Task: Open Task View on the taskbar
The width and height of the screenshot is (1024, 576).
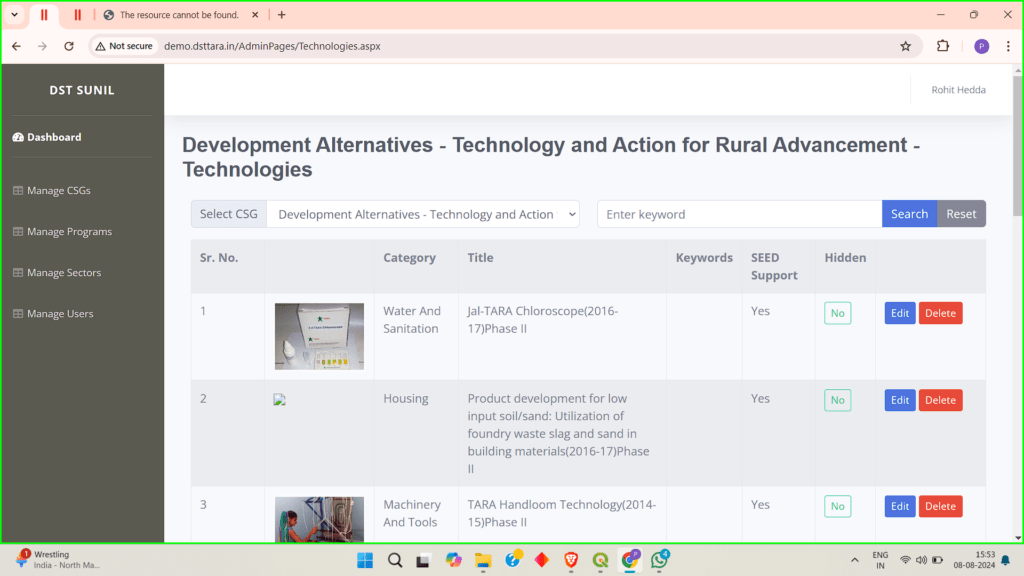Action: pyautogui.click(x=423, y=560)
